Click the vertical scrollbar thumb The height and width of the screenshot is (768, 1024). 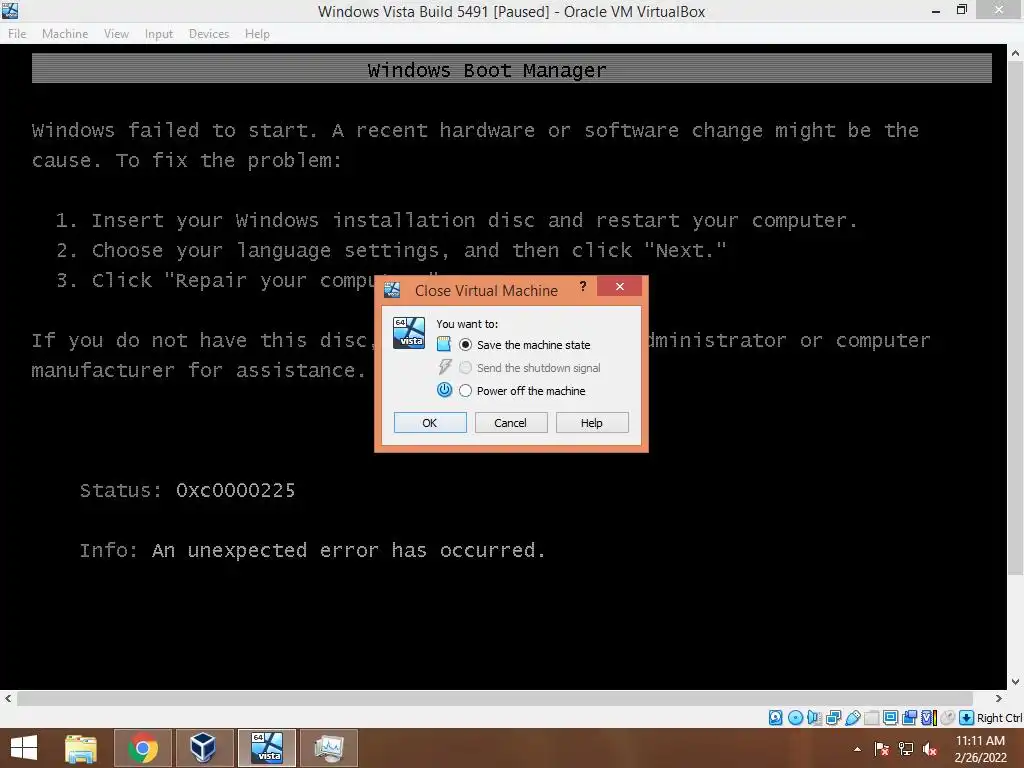tap(1016, 319)
